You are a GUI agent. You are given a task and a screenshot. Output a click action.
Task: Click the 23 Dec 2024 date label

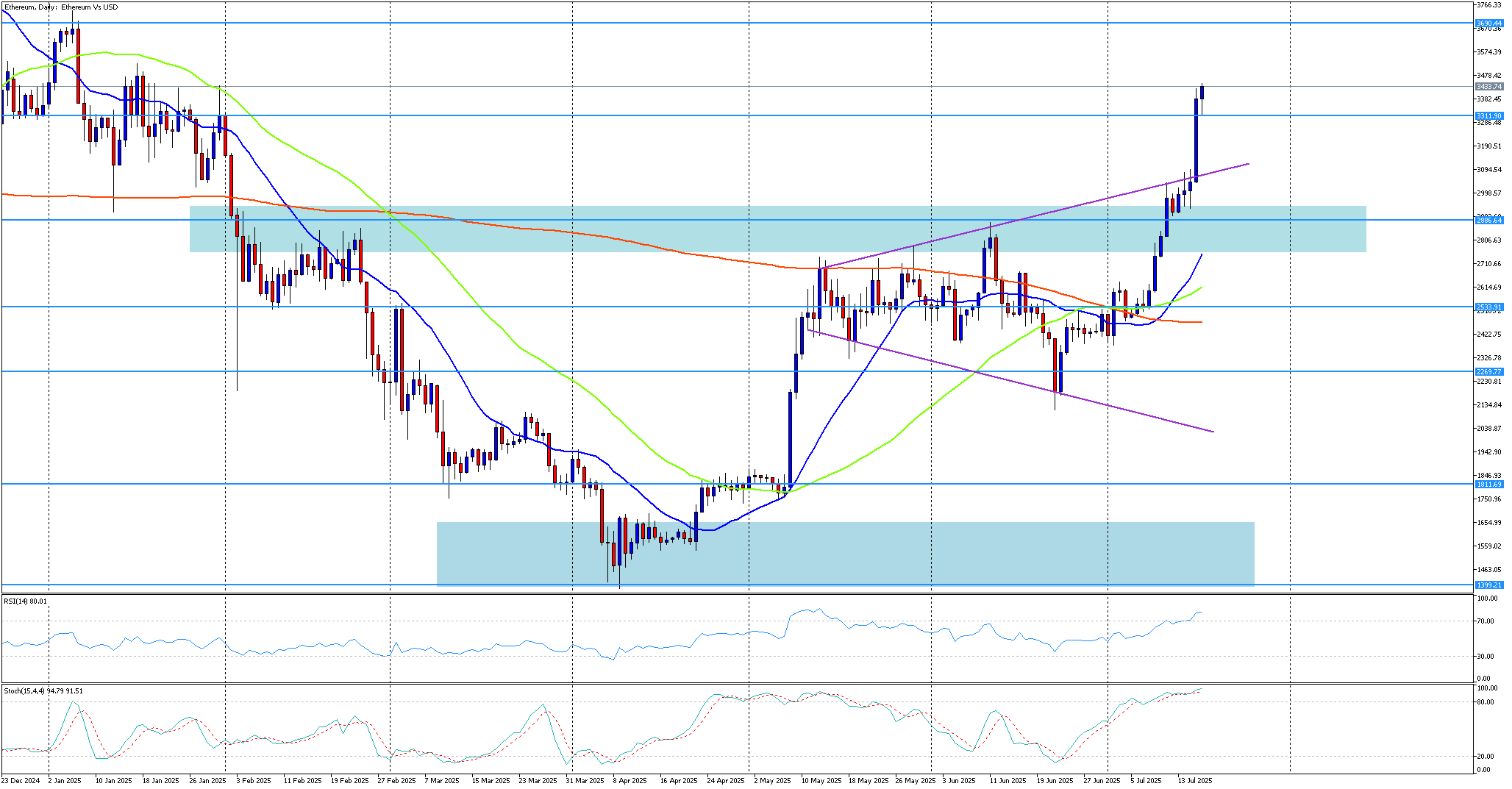[x=21, y=781]
